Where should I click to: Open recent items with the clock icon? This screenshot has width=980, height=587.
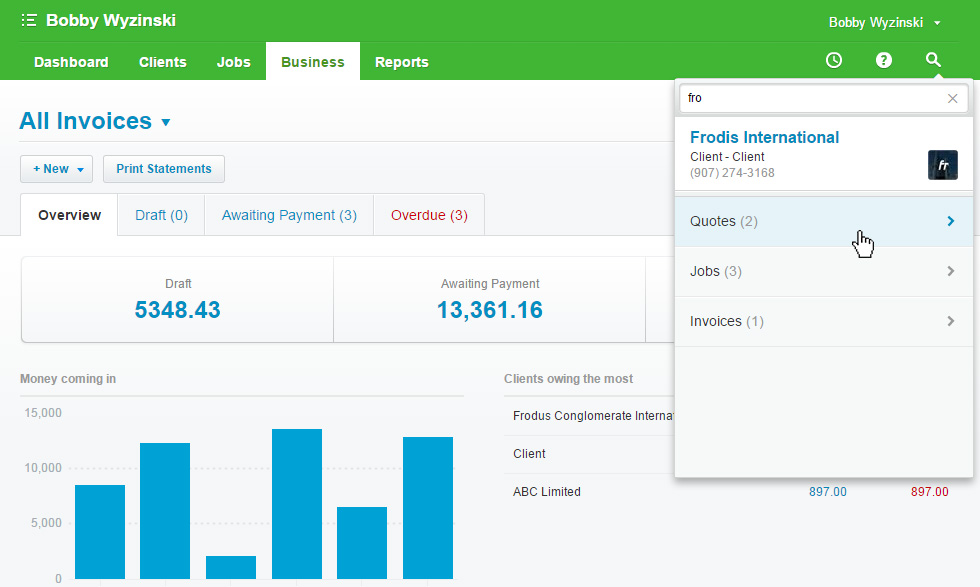click(x=833, y=60)
